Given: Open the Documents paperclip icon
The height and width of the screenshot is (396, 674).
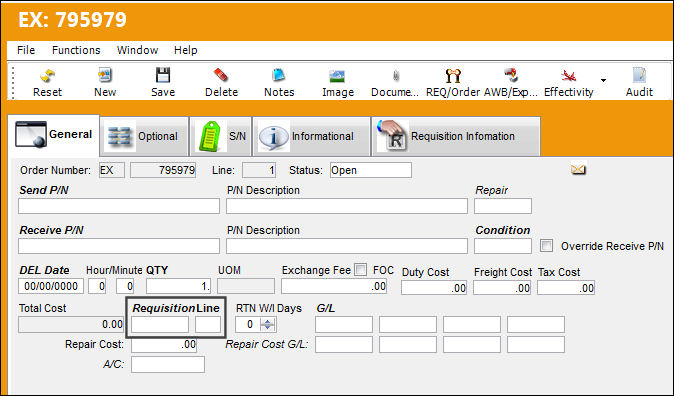Looking at the screenshot, I should coord(395,83).
